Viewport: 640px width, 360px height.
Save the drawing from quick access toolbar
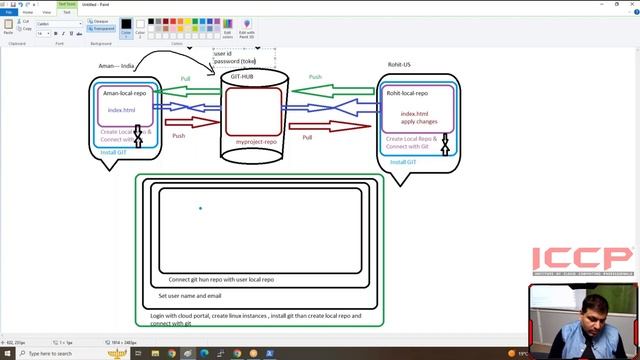(x=13, y=4)
